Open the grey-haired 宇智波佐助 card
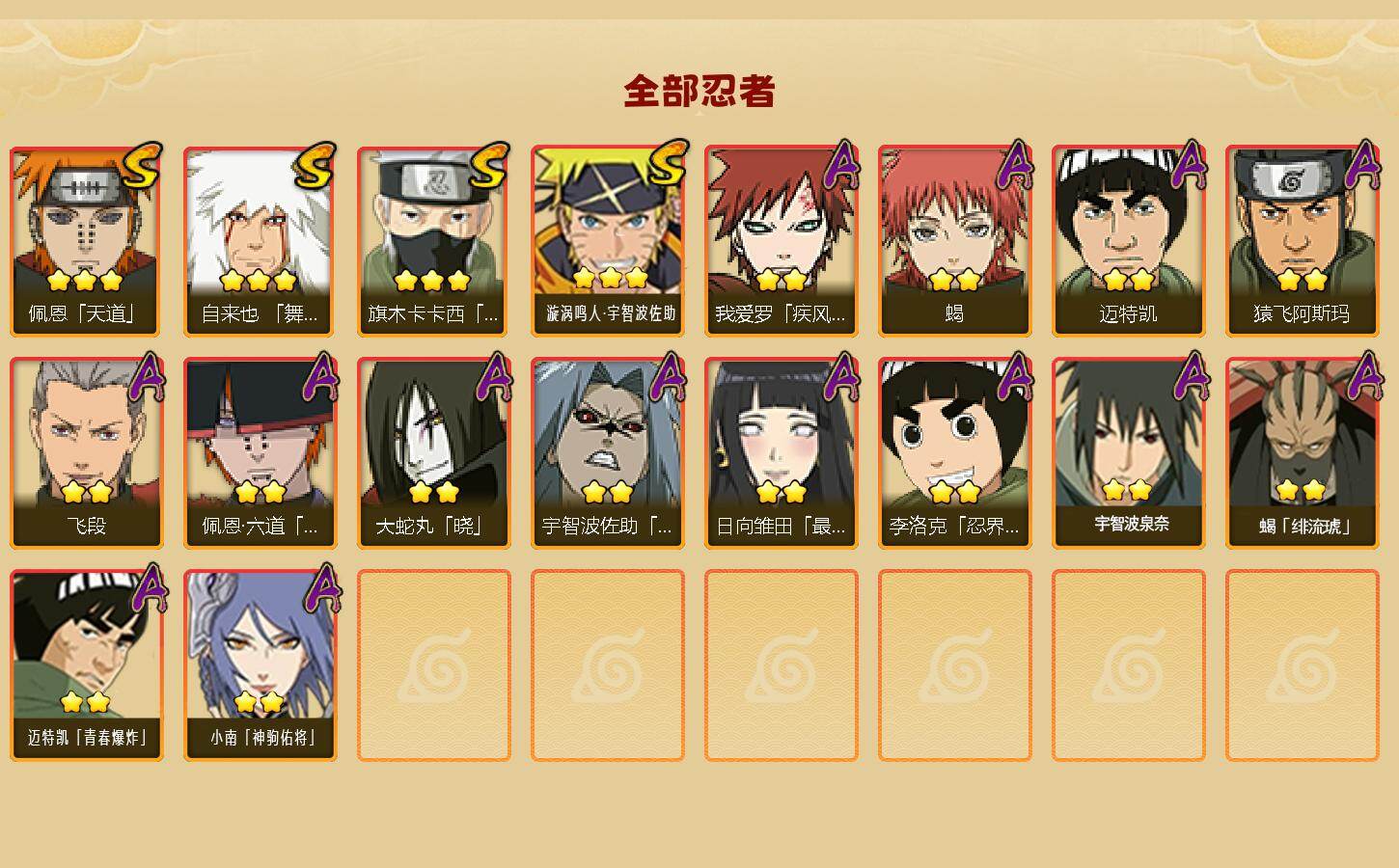 click(607, 453)
